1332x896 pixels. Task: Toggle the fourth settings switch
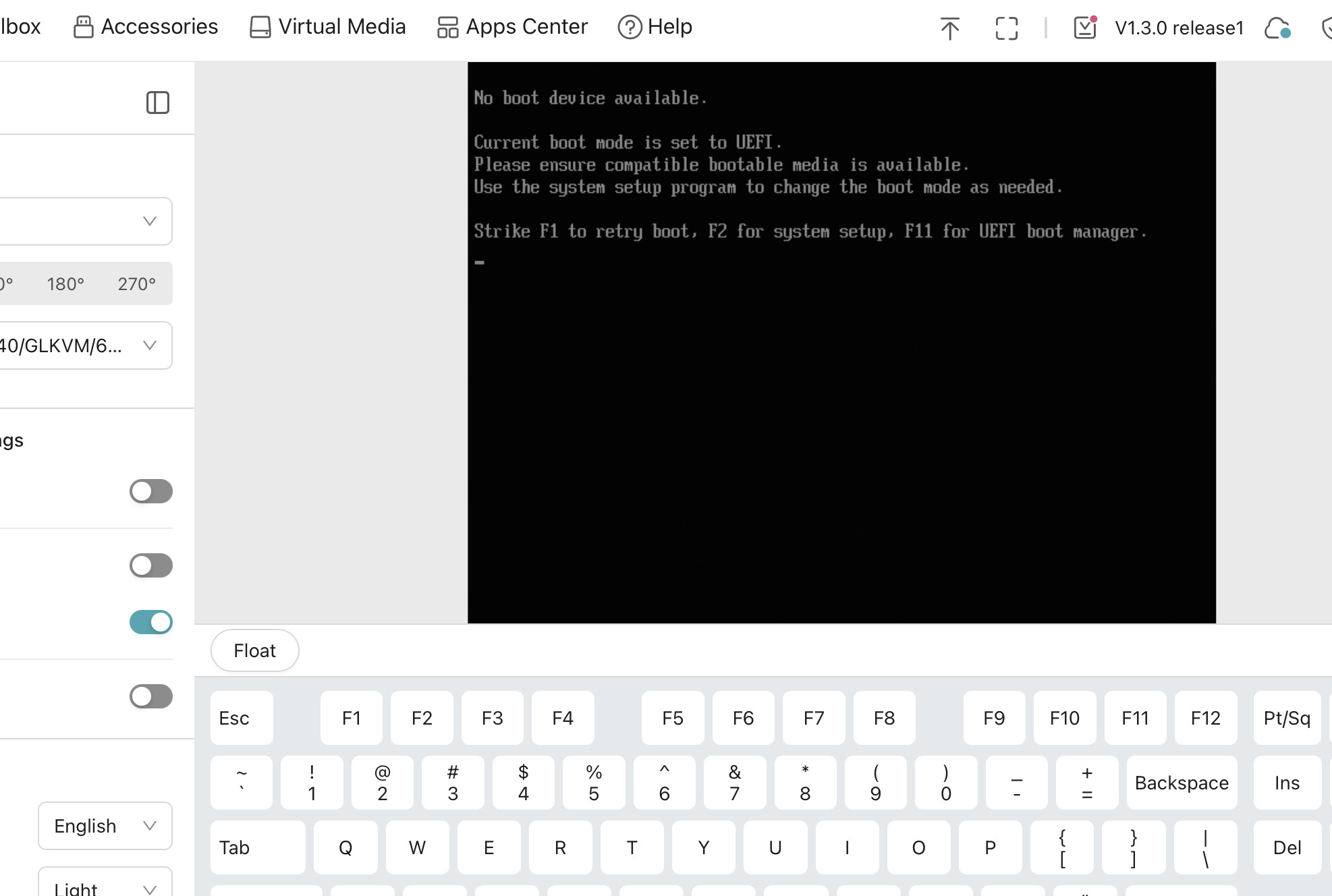point(151,696)
